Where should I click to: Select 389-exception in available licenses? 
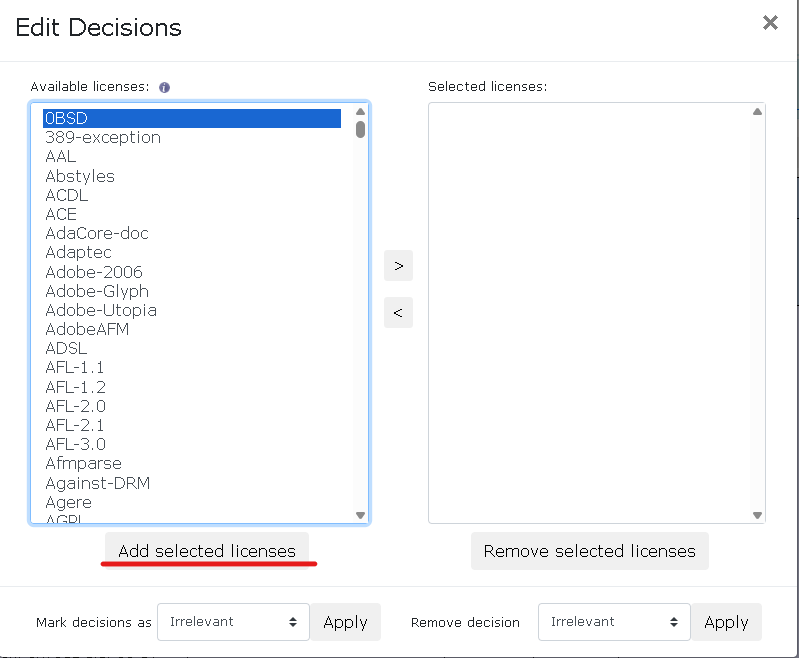(x=103, y=138)
